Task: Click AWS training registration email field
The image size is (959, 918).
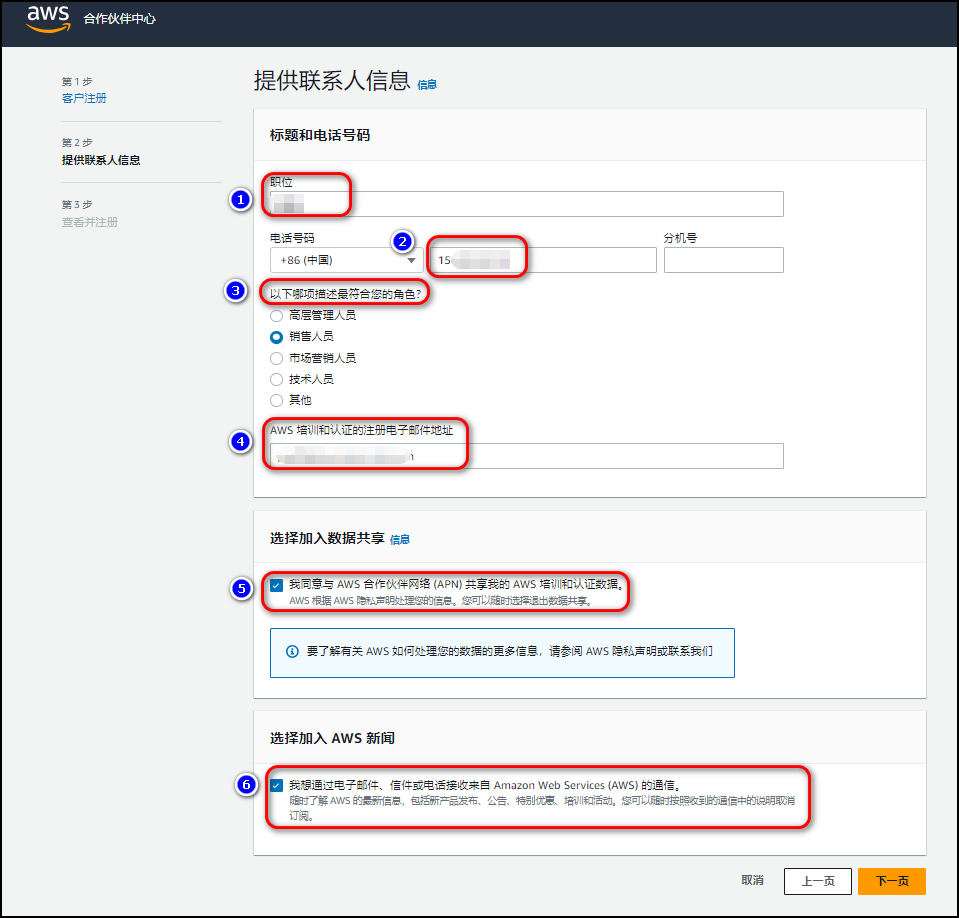Action: coord(527,456)
